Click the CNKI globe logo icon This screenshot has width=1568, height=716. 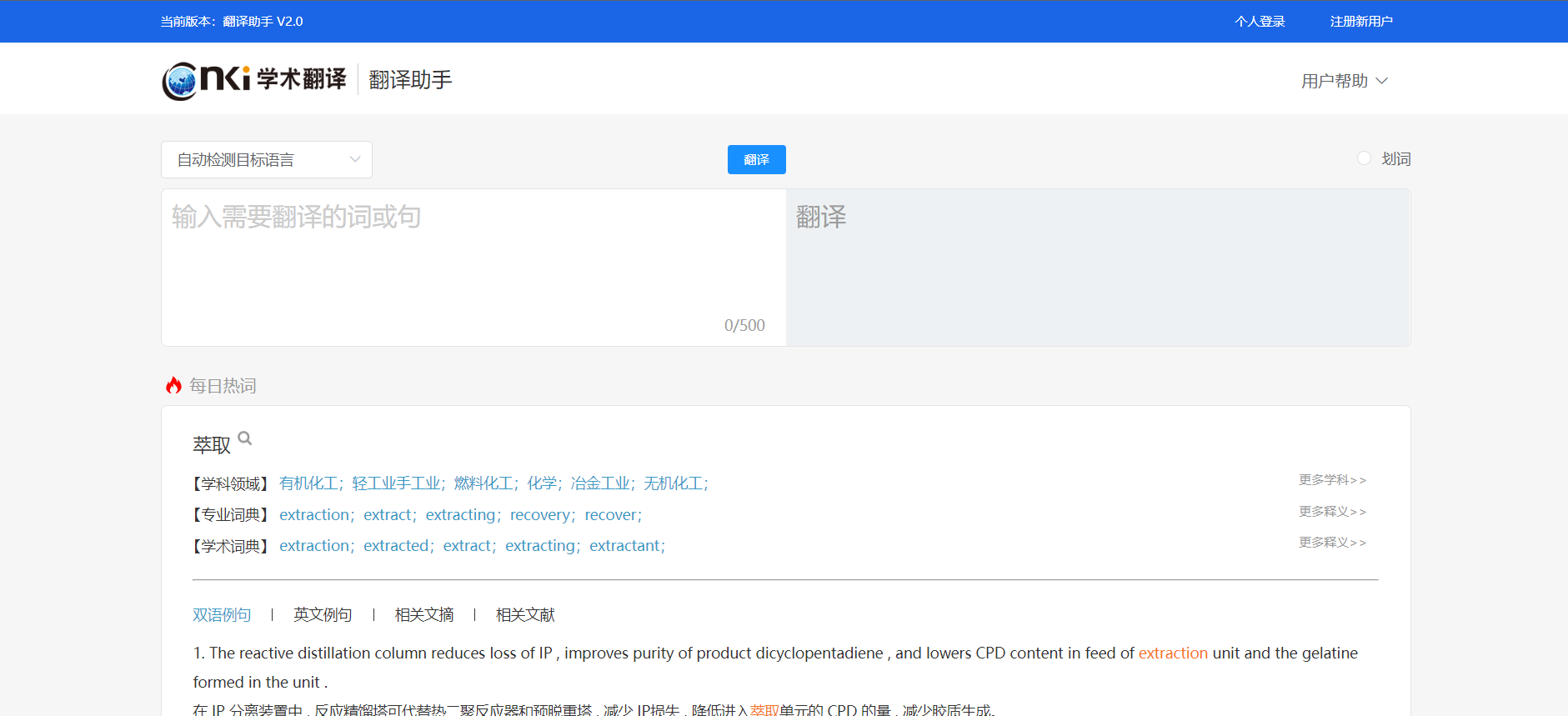coord(180,81)
